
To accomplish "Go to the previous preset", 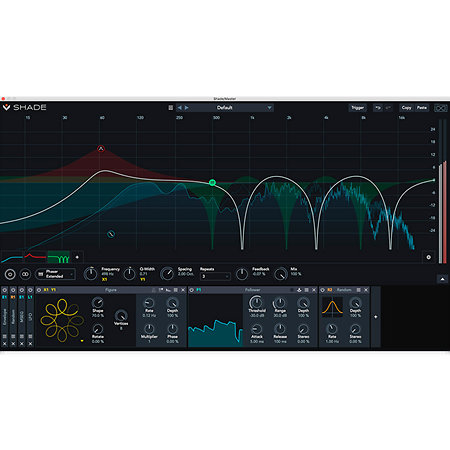I will [180, 108].
